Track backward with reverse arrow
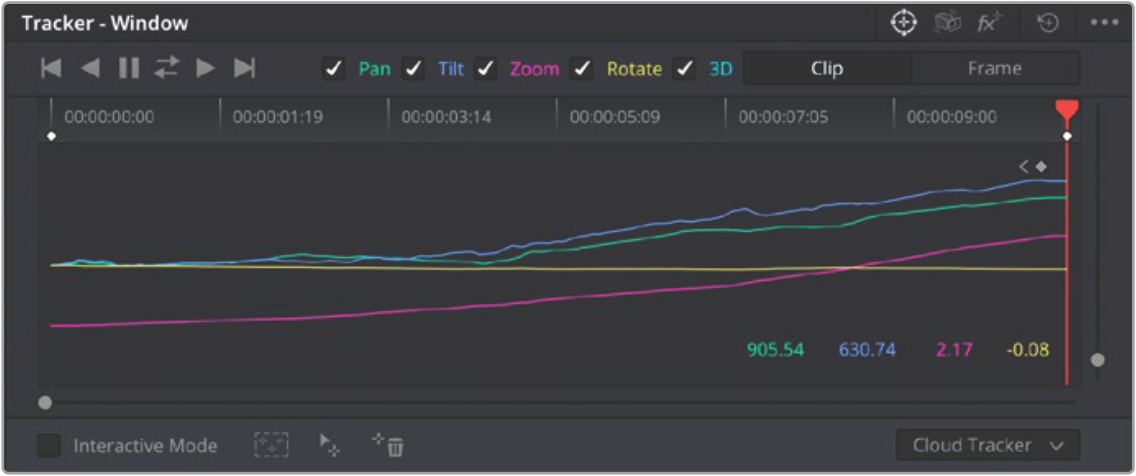The height and width of the screenshot is (476, 1136). click(x=90, y=69)
